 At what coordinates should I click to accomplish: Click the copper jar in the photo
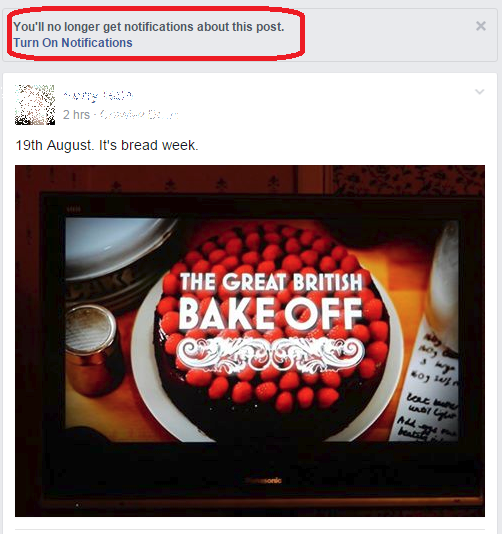click(x=91, y=349)
